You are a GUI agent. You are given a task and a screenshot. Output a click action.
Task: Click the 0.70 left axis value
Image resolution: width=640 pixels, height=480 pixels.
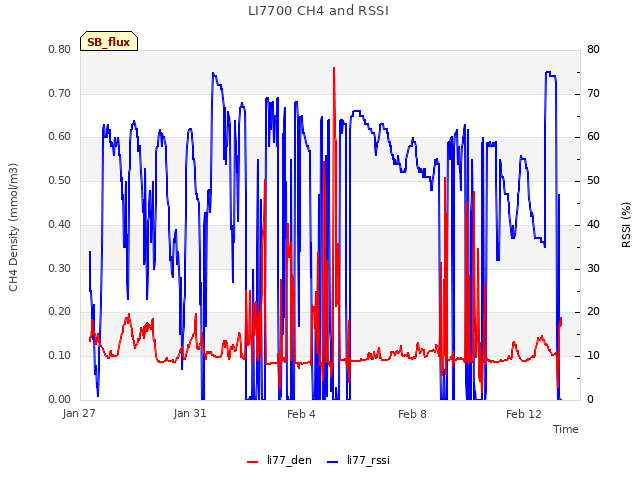pos(60,93)
